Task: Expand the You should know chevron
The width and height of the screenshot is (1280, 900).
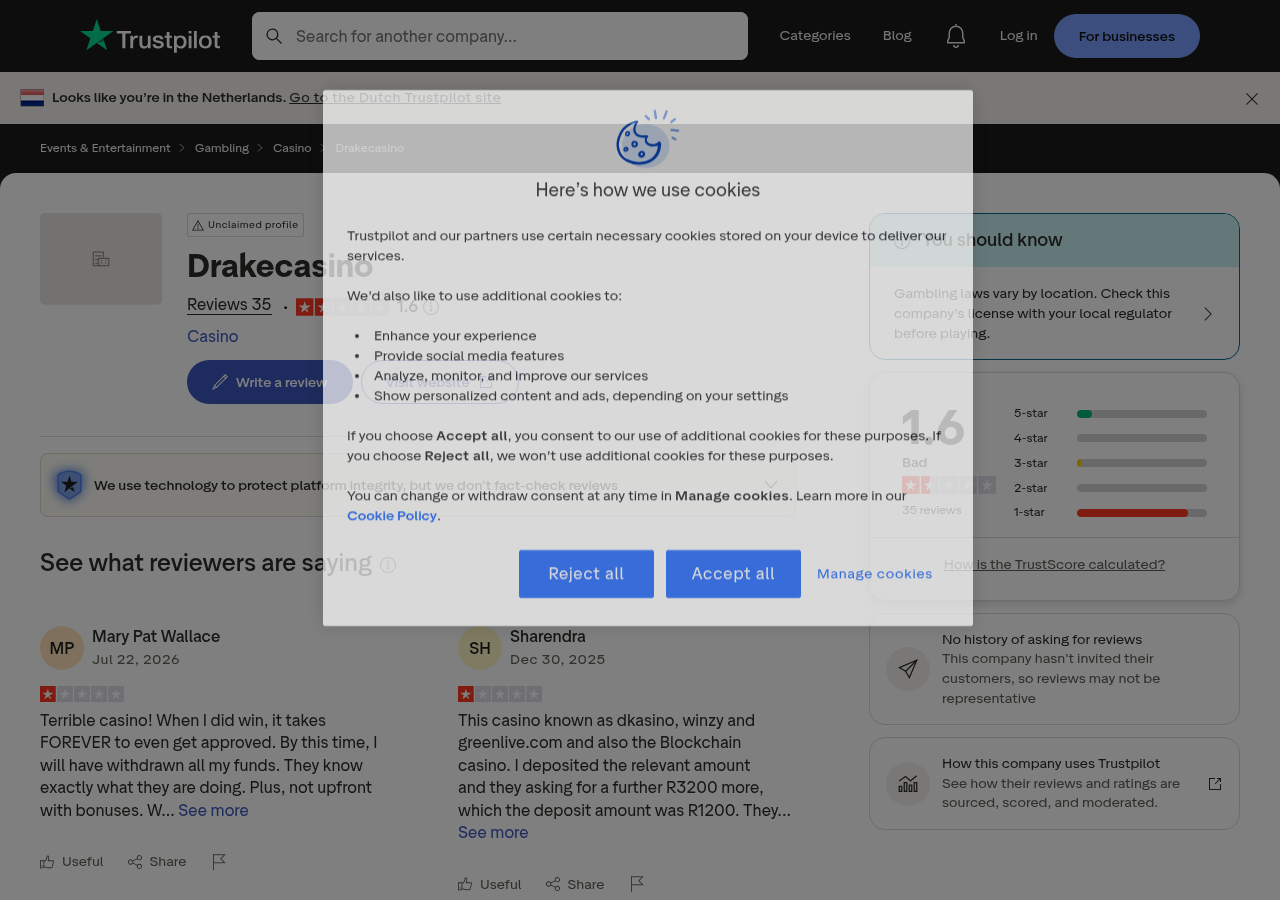Action: [x=1208, y=314]
